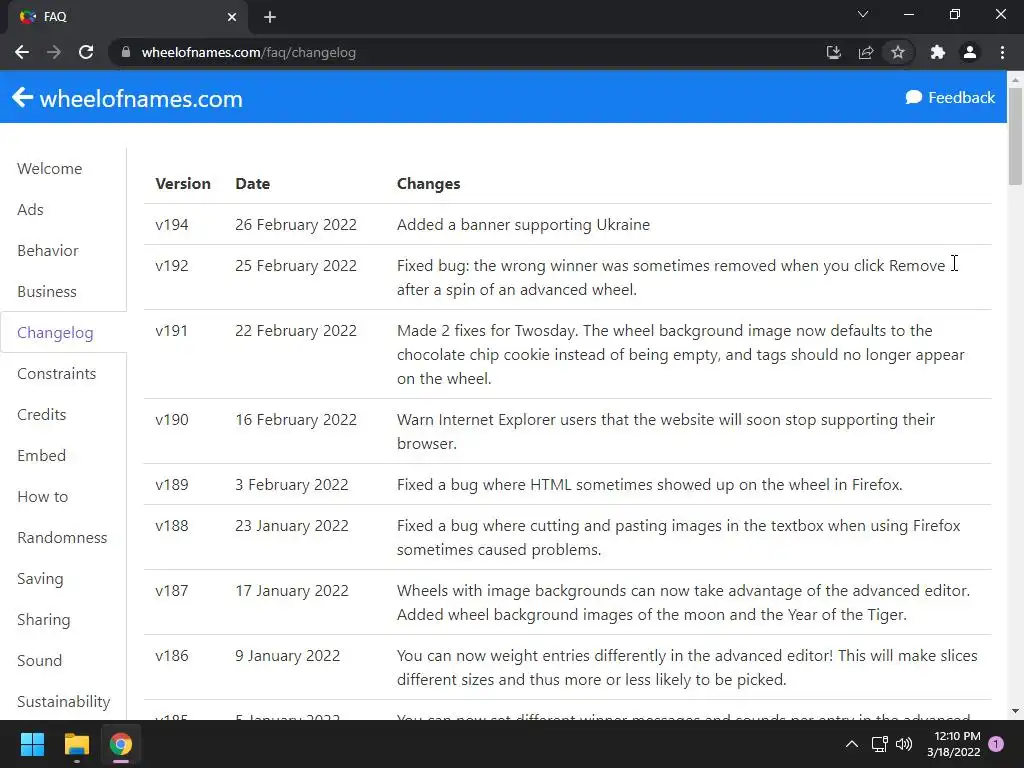Open the Saving FAQ section

[40, 579]
